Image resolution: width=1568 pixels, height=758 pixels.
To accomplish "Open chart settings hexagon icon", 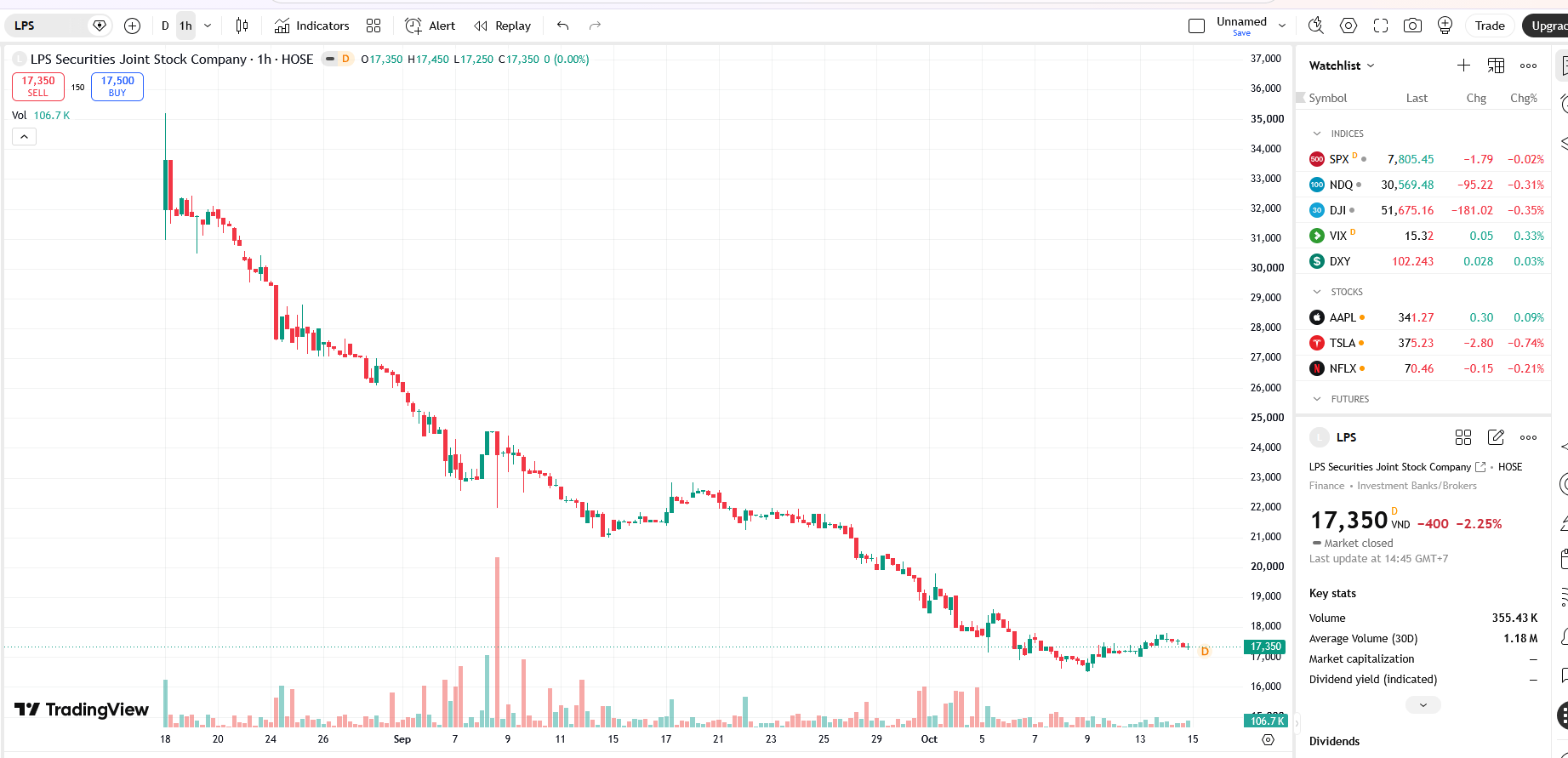I will point(1348,26).
